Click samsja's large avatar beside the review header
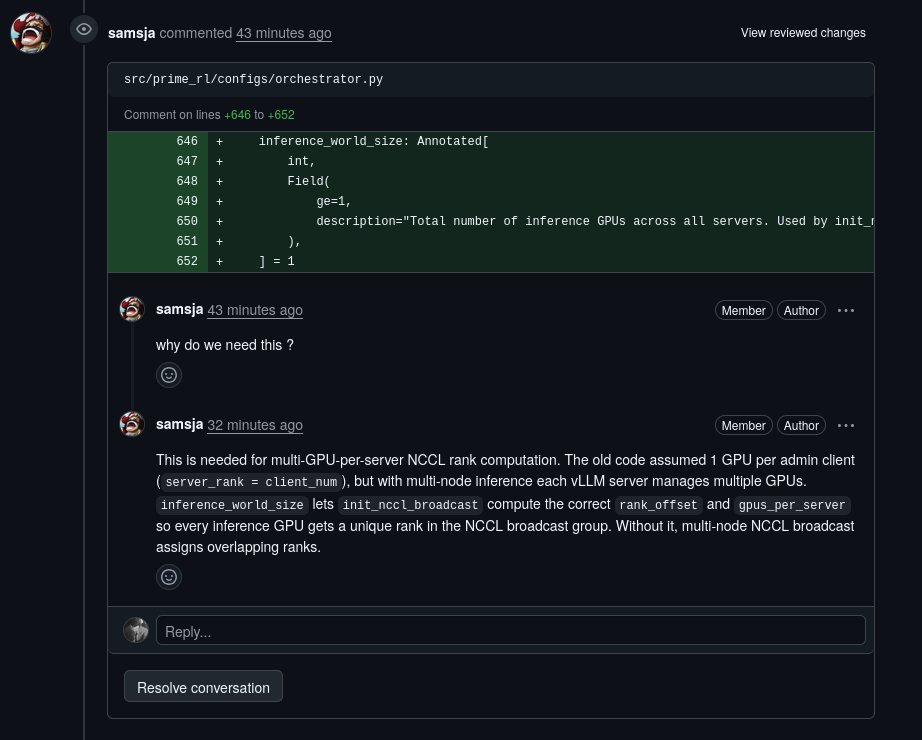 coord(31,32)
